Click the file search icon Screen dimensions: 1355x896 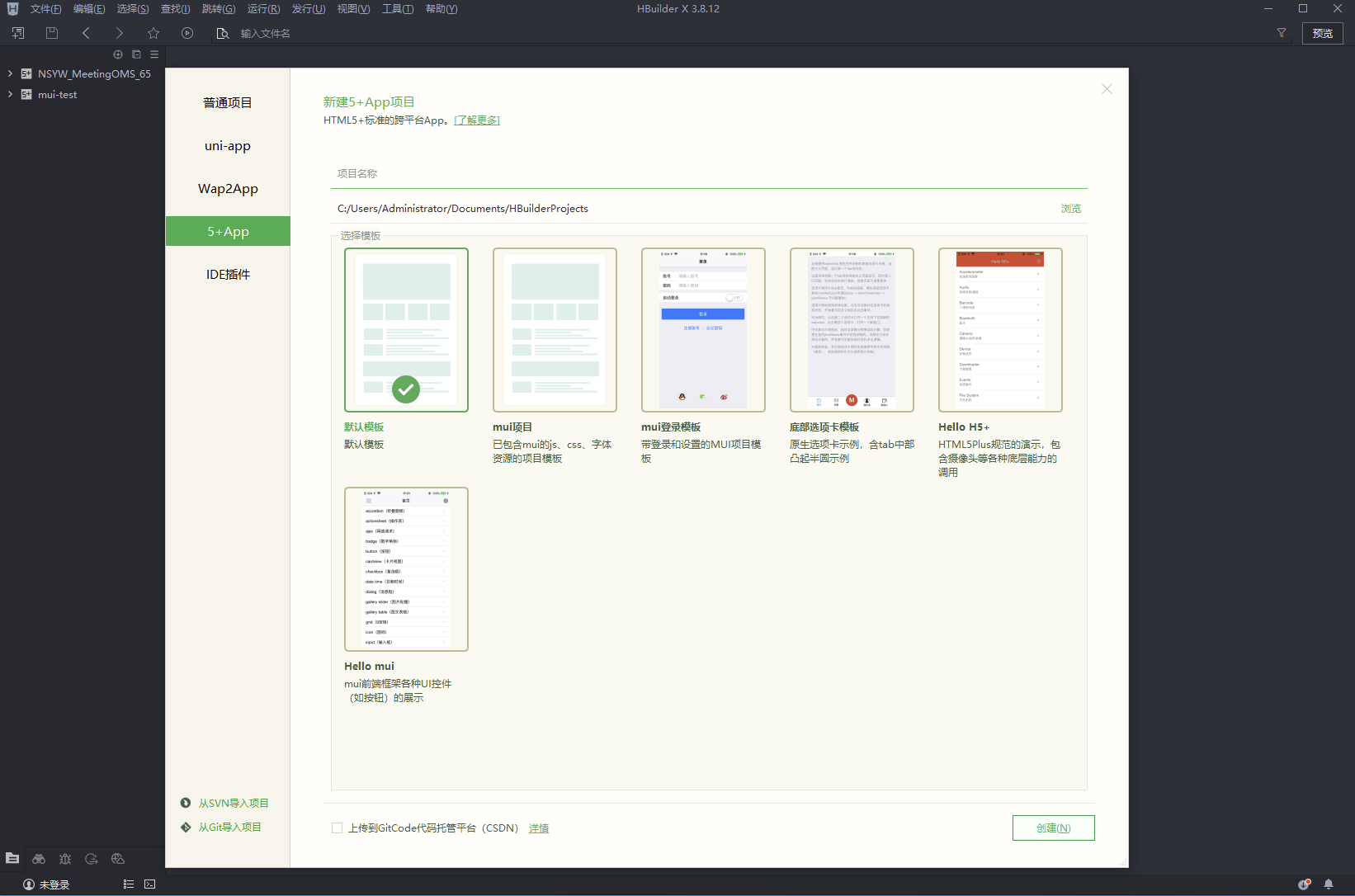(222, 33)
